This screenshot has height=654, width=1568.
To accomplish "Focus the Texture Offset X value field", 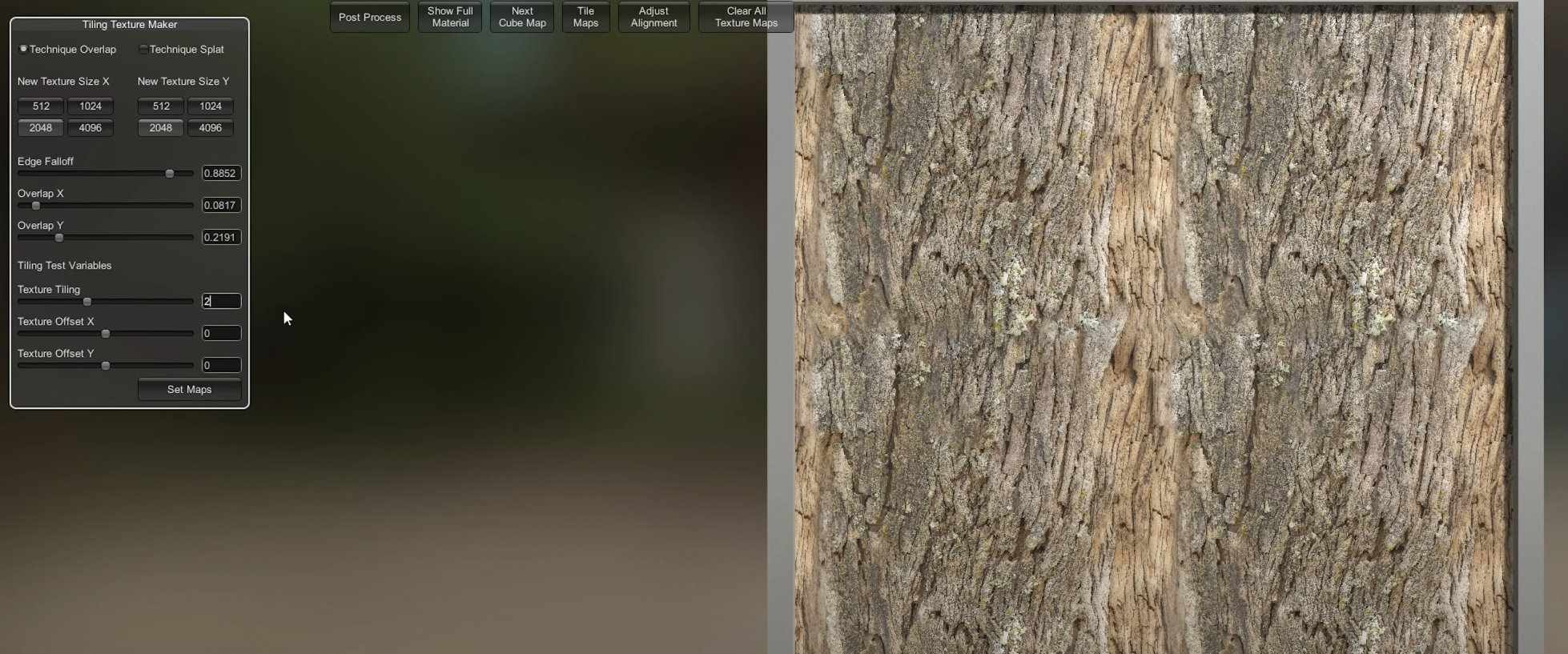I will coord(221,333).
